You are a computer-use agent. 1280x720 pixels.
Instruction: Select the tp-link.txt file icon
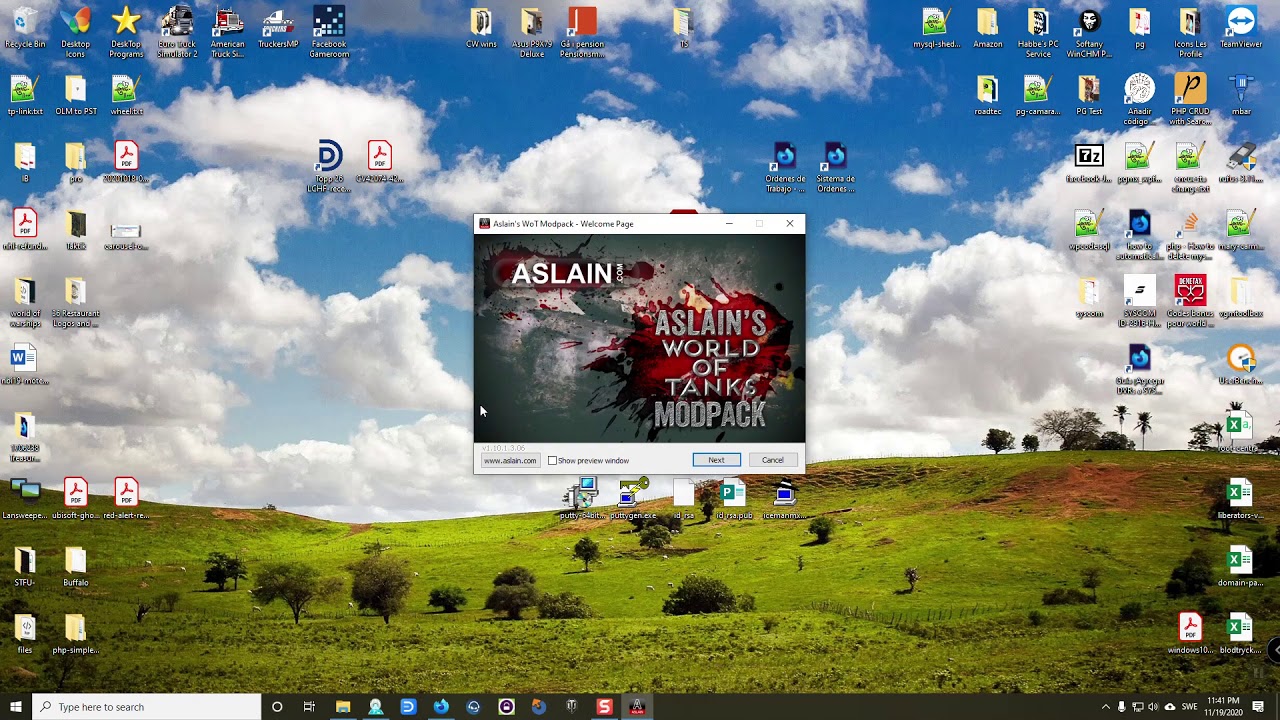tap(24, 95)
